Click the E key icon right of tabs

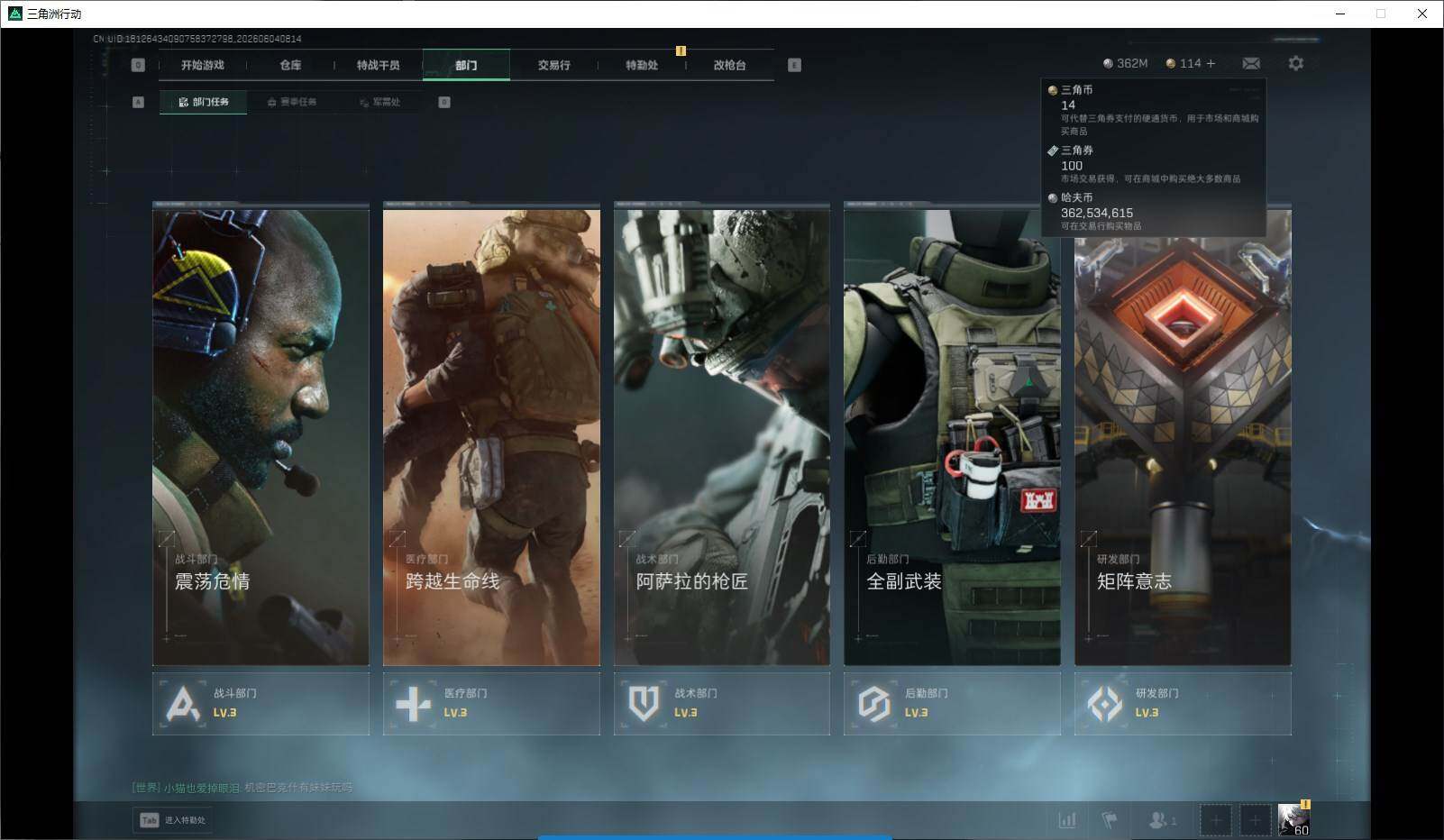[x=794, y=65]
